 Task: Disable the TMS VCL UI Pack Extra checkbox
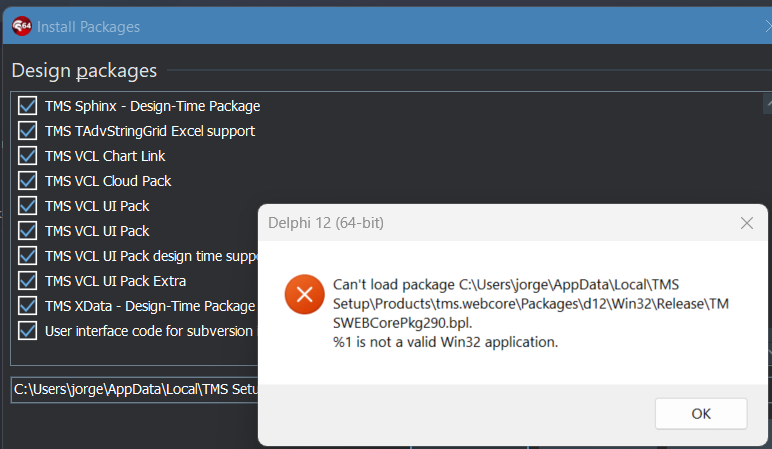point(27,281)
